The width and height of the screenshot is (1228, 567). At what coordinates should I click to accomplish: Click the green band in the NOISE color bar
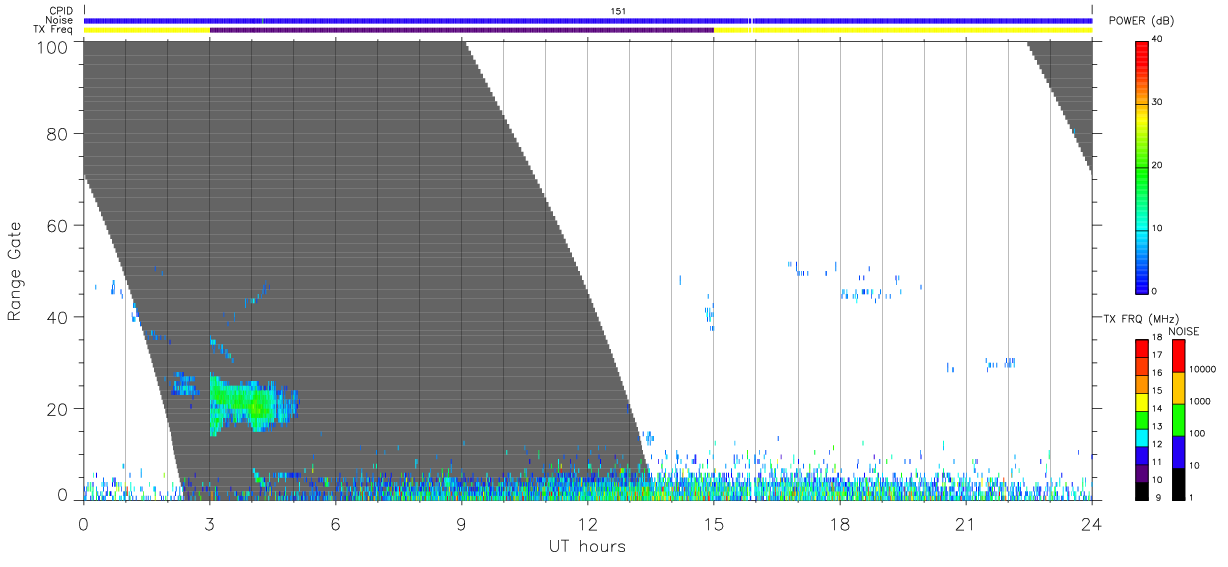pos(1178,420)
